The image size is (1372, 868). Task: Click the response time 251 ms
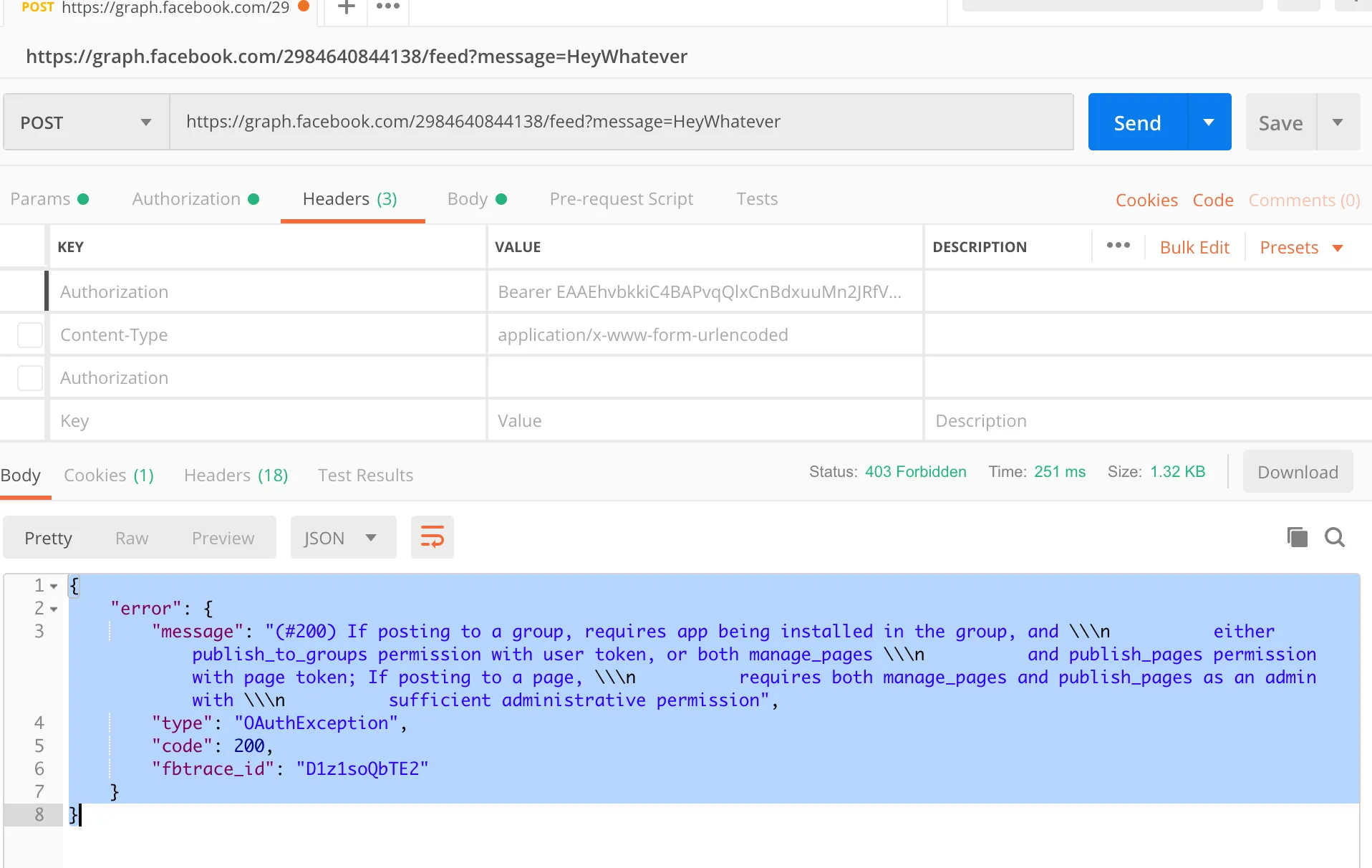[1060, 472]
